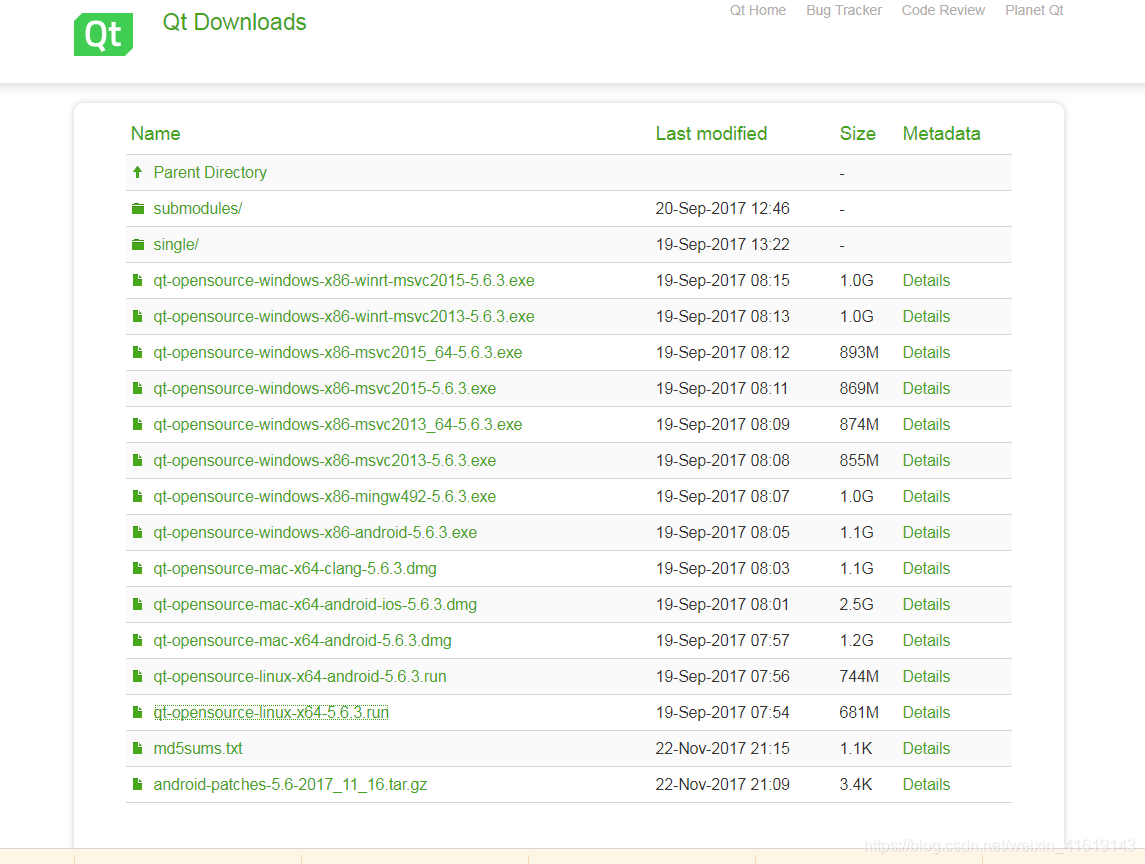Click file icon next to md5sums.txt
This screenshot has width=1145, height=864.
tap(137, 749)
